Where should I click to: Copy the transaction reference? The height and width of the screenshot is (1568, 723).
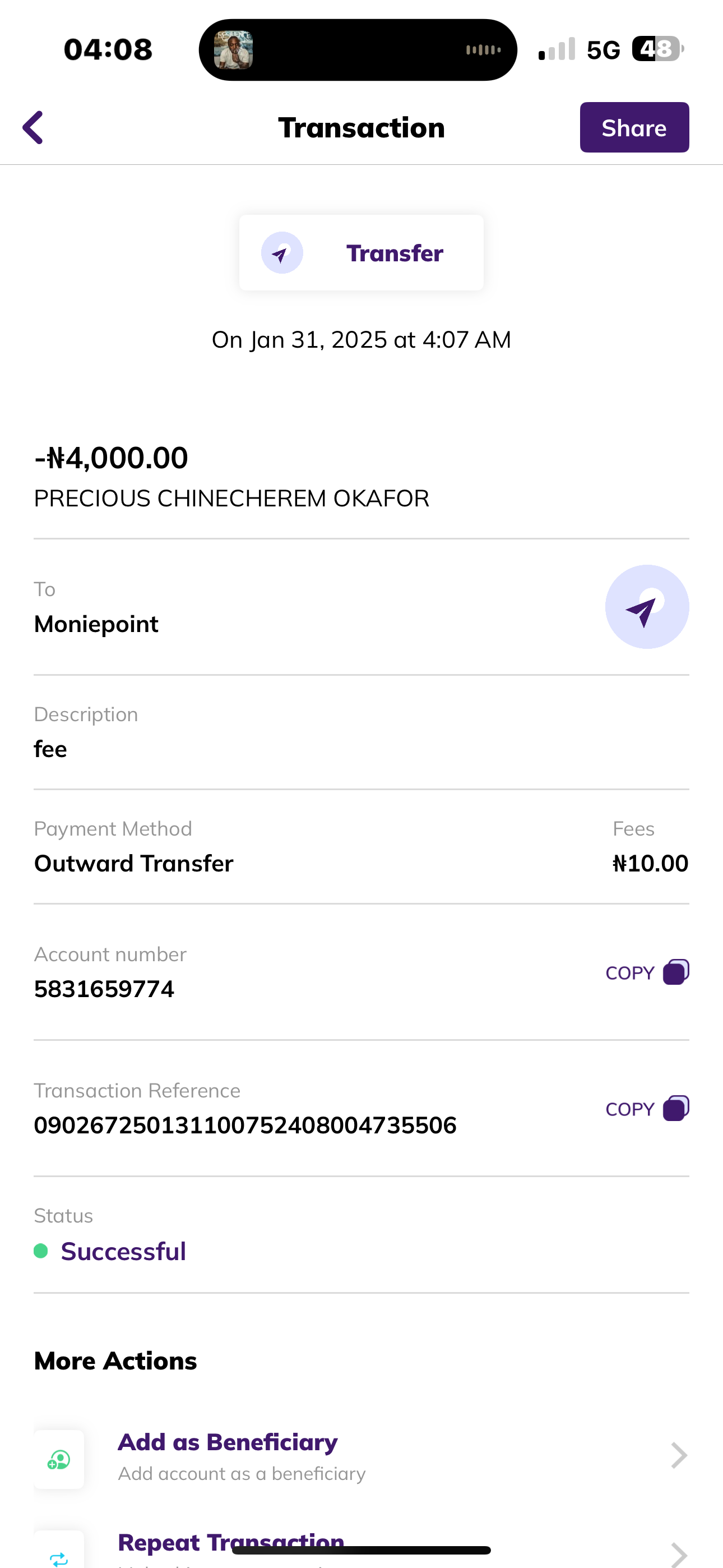646,1109
